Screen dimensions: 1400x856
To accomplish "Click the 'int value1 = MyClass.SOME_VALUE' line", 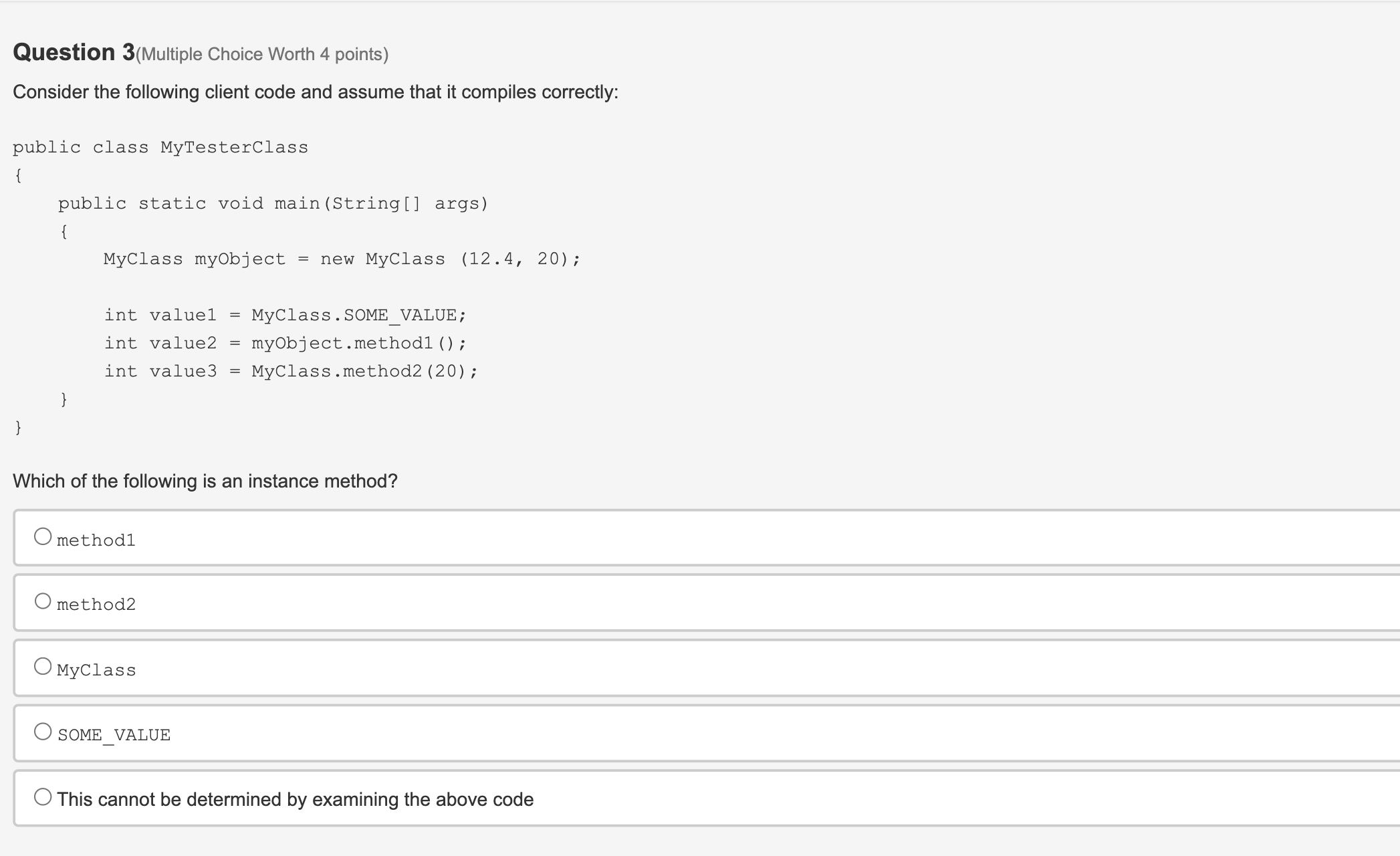I will tap(285, 315).
